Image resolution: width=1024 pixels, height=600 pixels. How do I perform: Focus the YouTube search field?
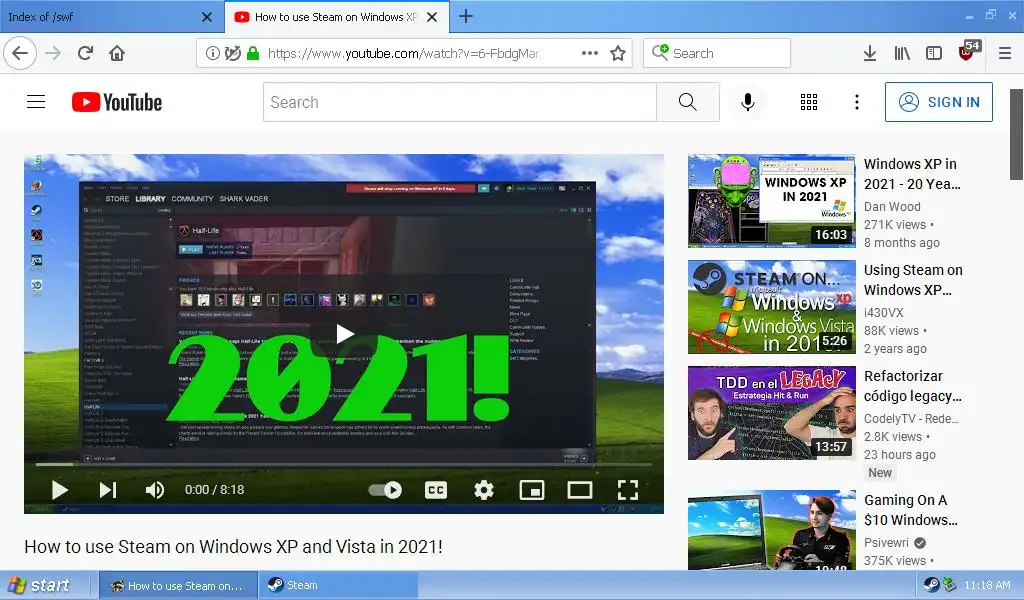click(x=460, y=102)
